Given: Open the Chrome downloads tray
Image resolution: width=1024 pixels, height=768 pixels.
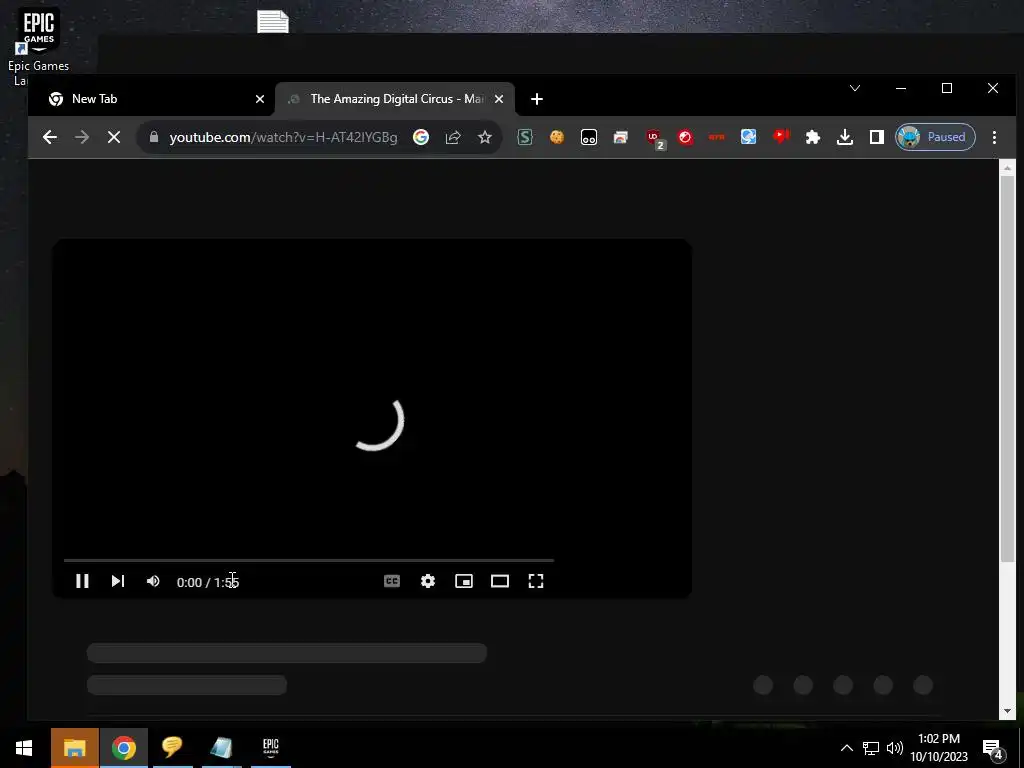Looking at the screenshot, I should (x=844, y=136).
